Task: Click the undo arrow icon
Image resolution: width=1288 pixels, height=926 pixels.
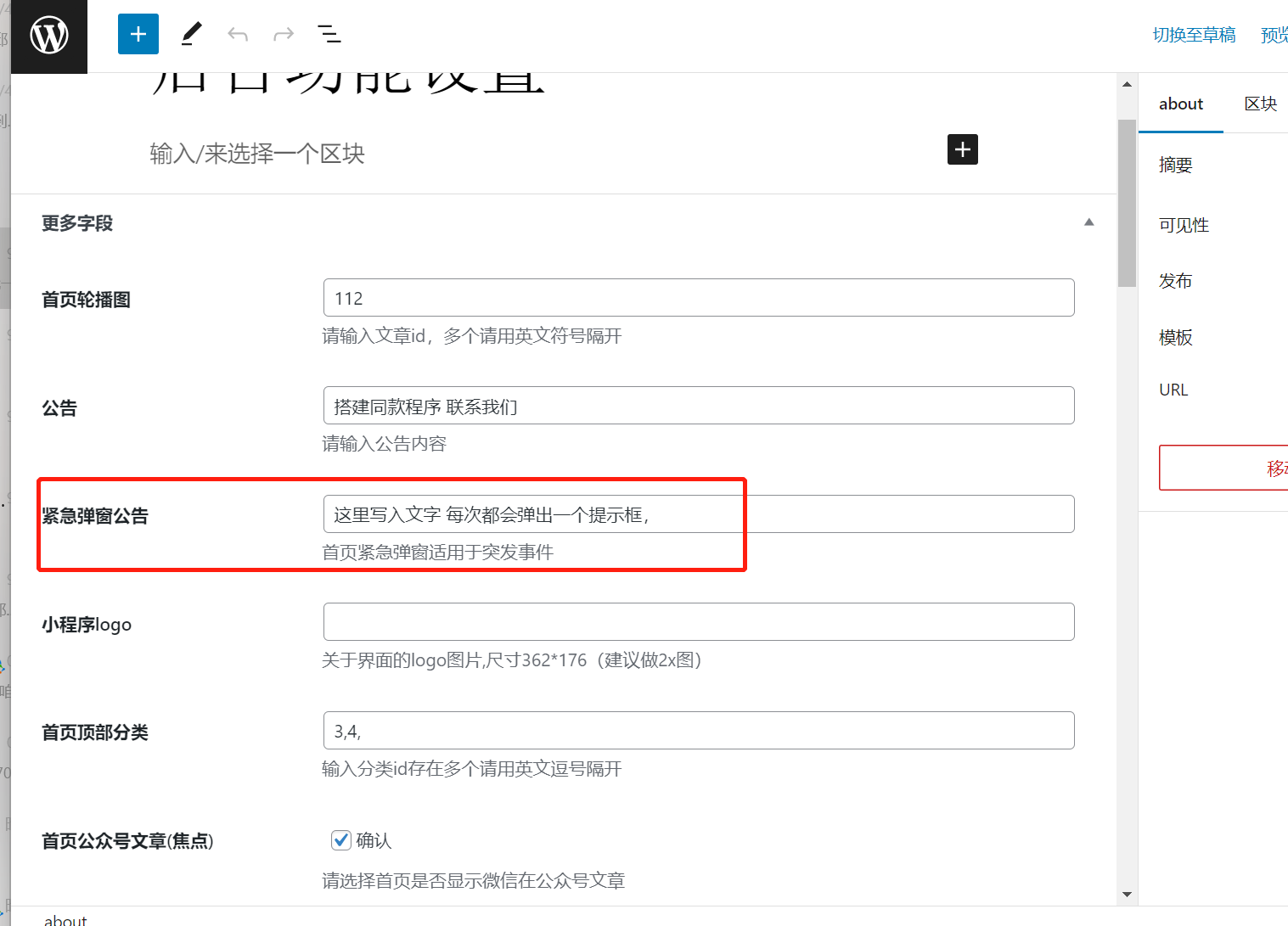Action: 238,34
